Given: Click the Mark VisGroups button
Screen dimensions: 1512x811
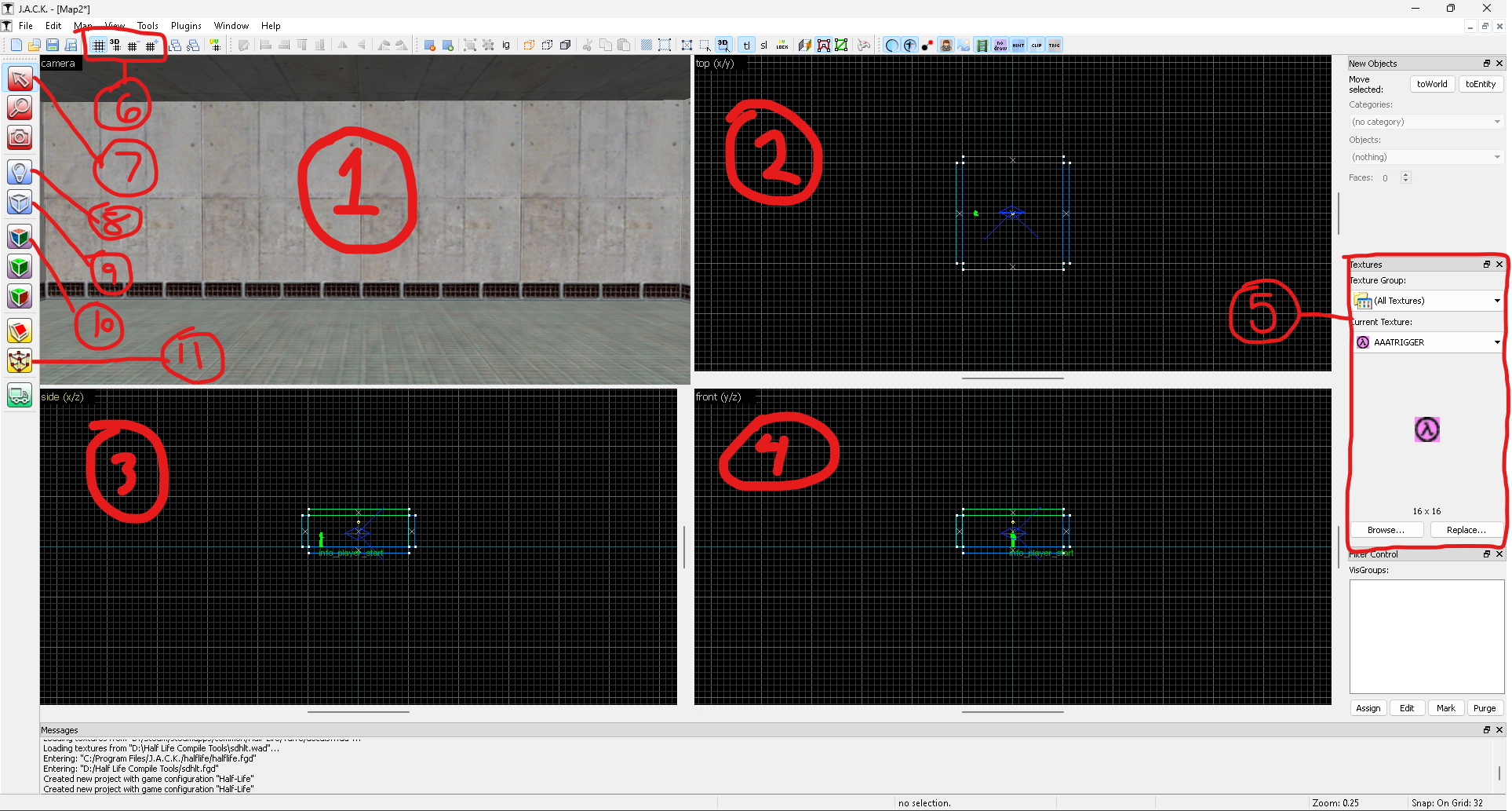Looking at the screenshot, I should 1446,708.
